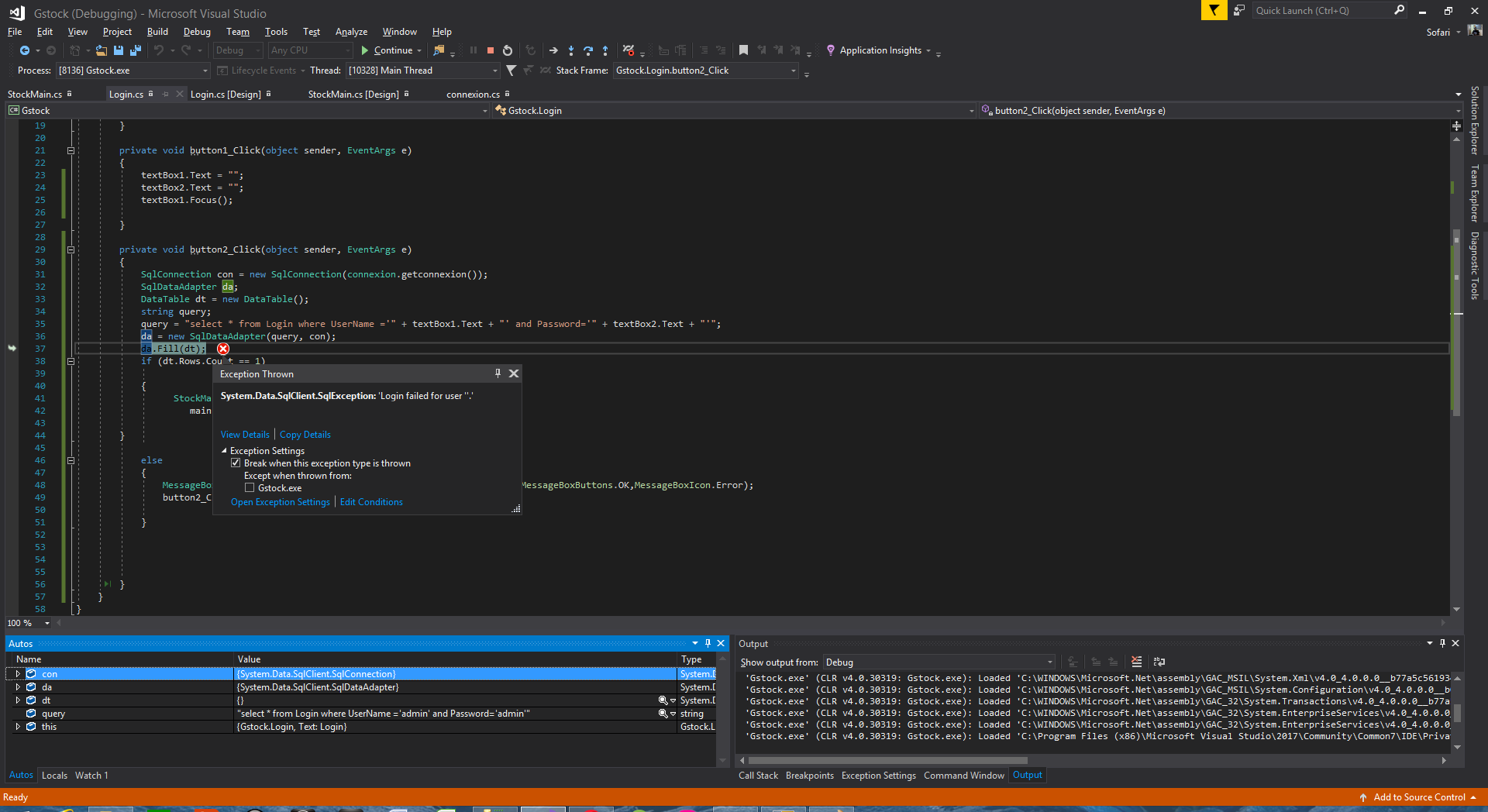Pin the Exception Thrown popup
This screenshot has height=812, width=1488.
498,373
